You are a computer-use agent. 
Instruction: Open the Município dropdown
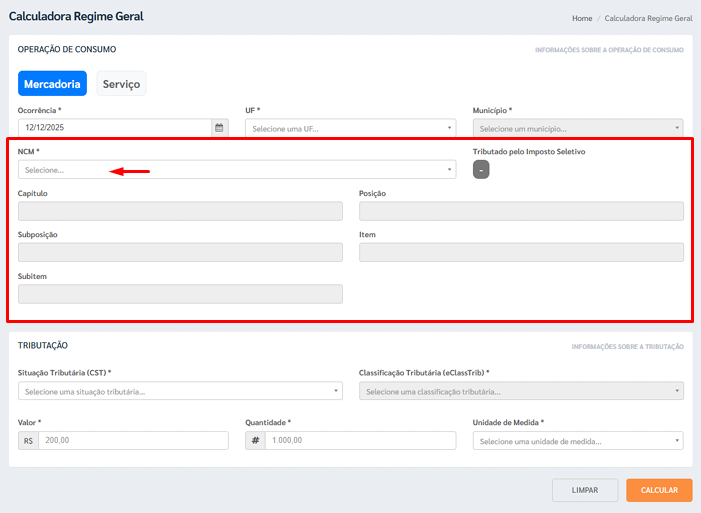[x=578, y=128]
